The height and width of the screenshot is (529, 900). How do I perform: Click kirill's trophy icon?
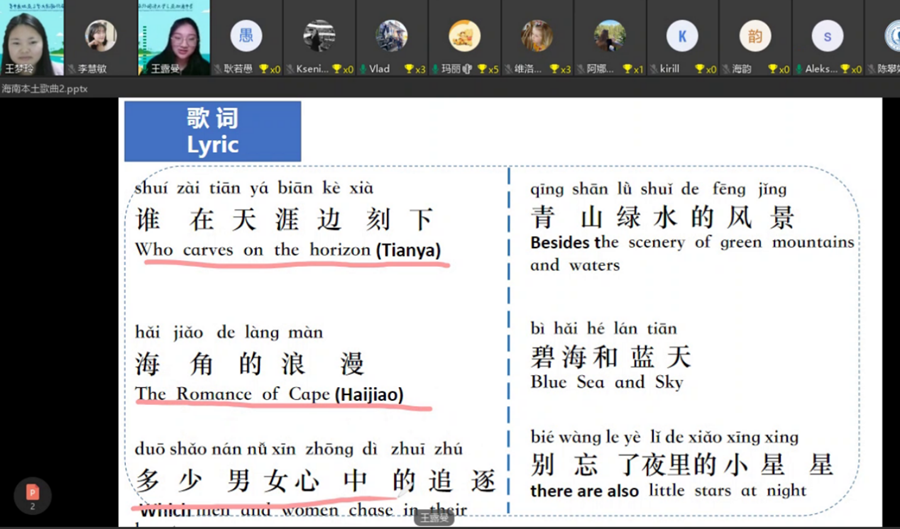[x=700, y=69]
